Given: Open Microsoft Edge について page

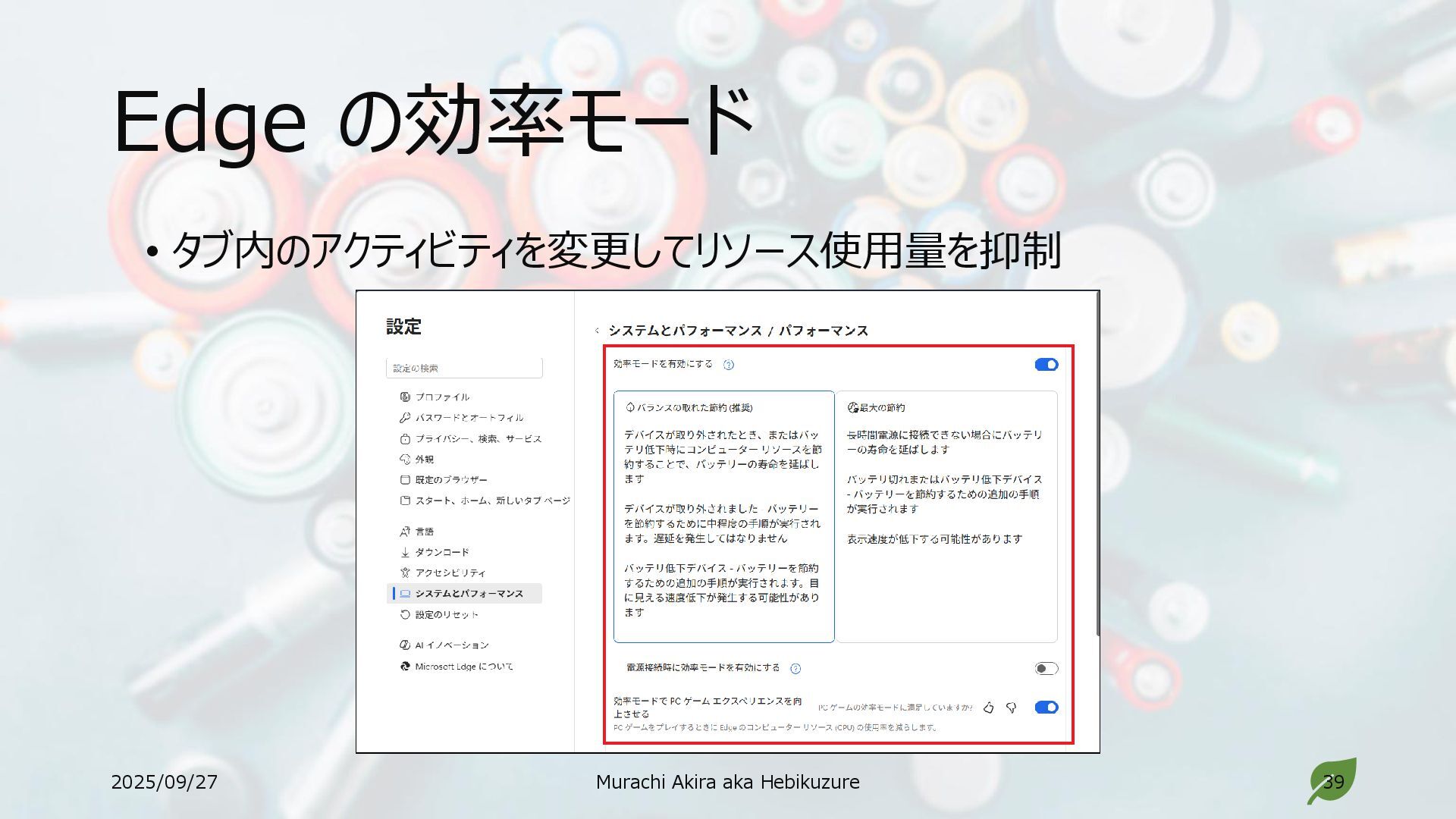Looking at the screenshot, I should tap(465, 667).
